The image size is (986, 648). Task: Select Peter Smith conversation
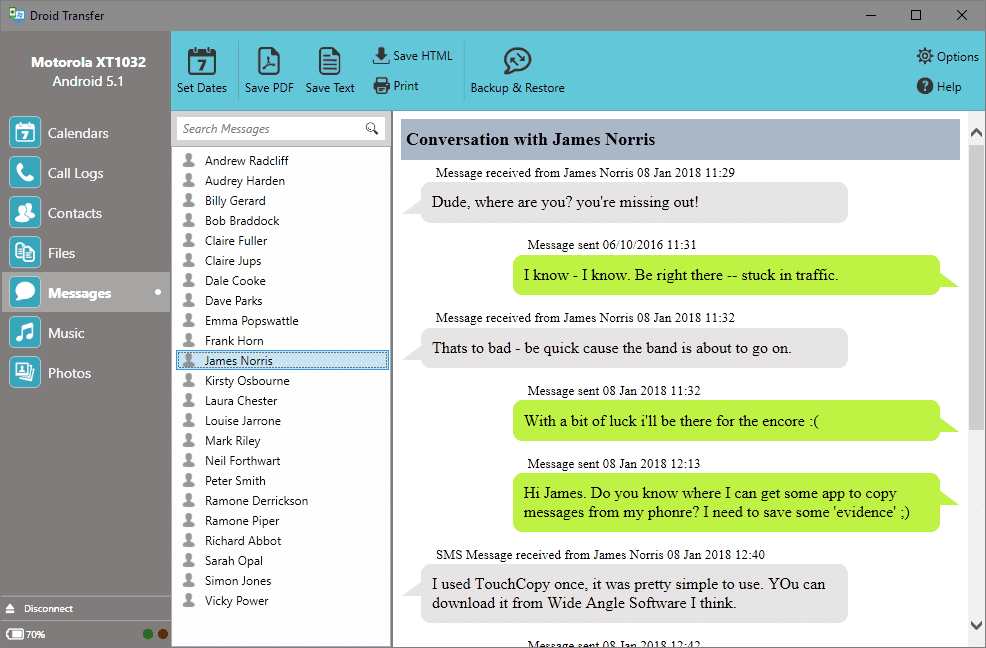pos(282,481)
